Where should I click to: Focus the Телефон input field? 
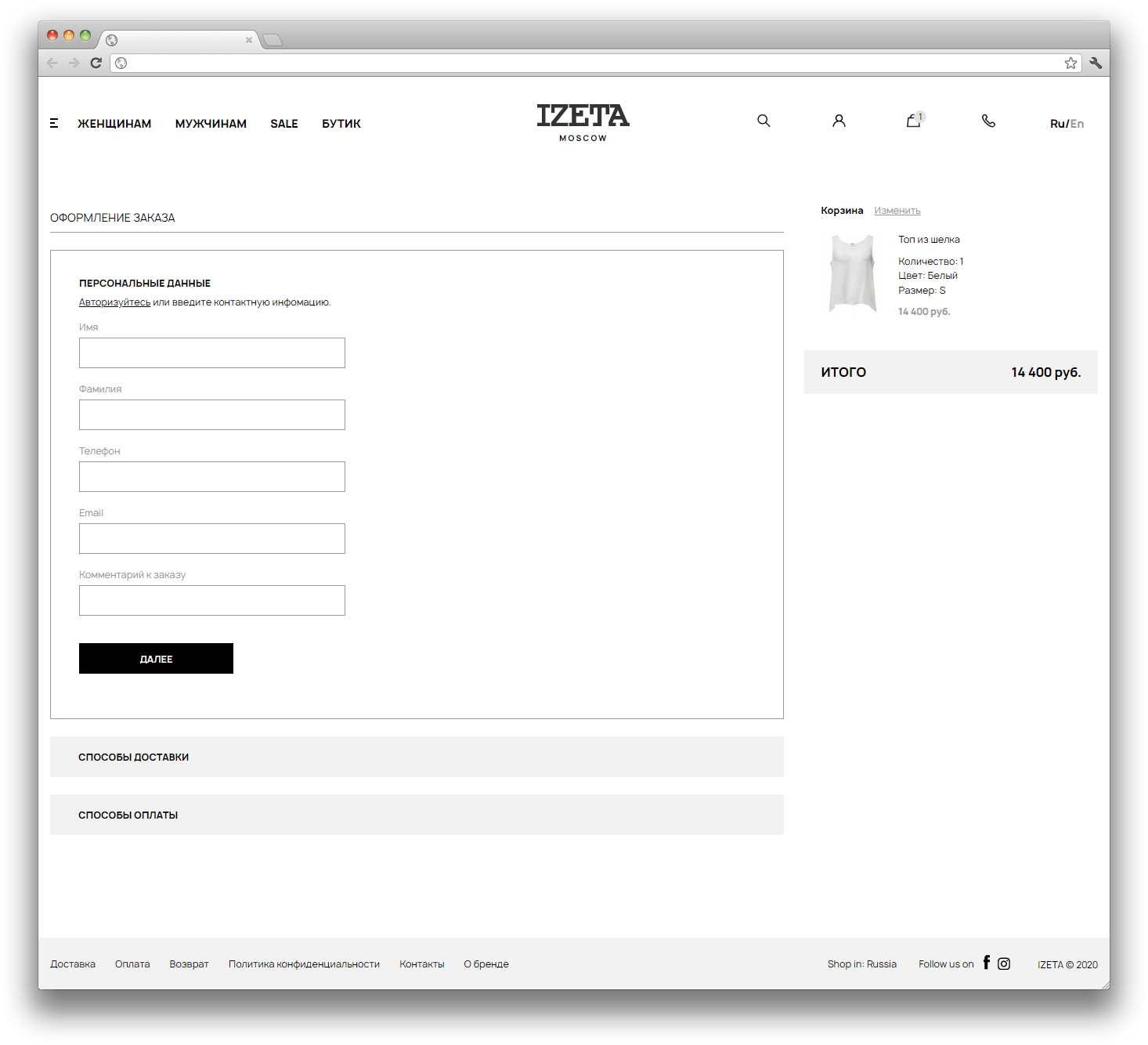click(x=212, y=477)
